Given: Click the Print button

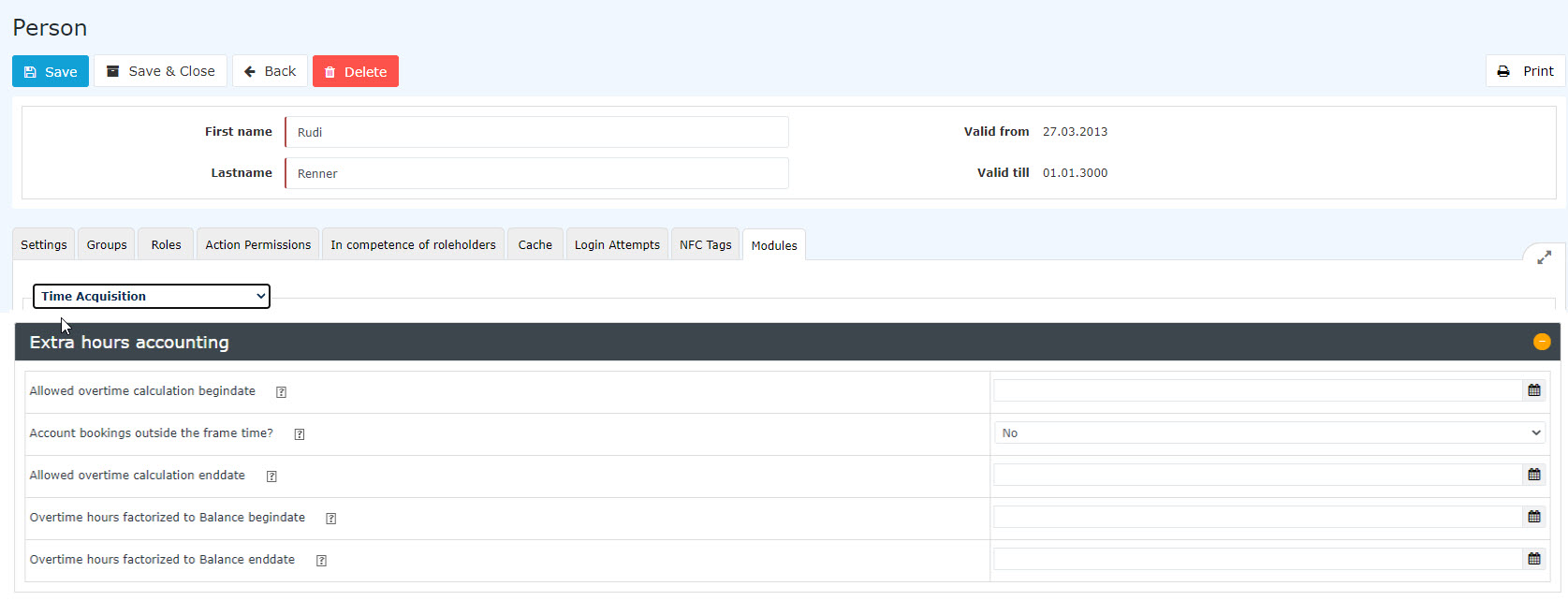Looking at the screenshot, I should 1525,71.
